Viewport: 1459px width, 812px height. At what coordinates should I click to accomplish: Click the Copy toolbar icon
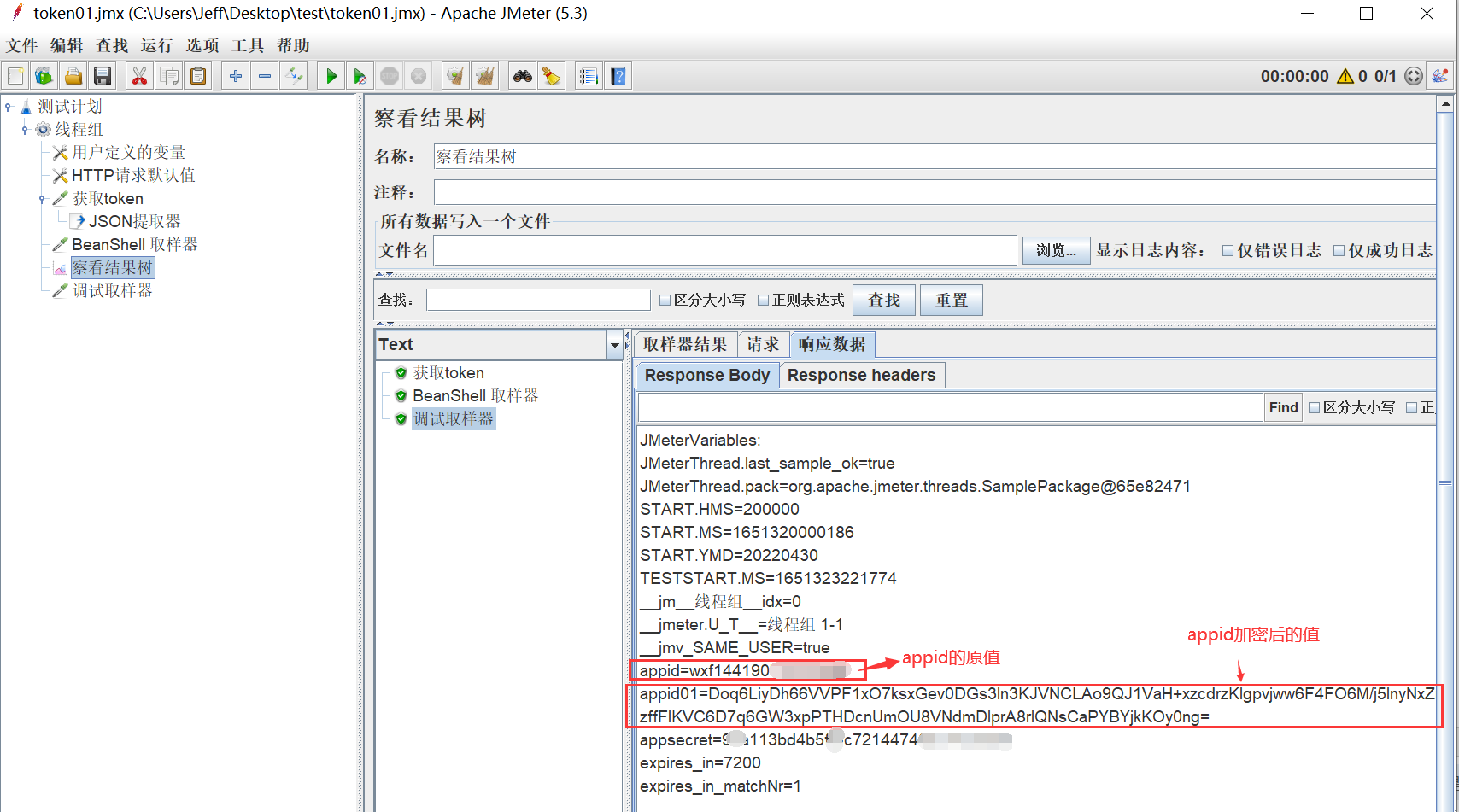(x=169, y=77)
